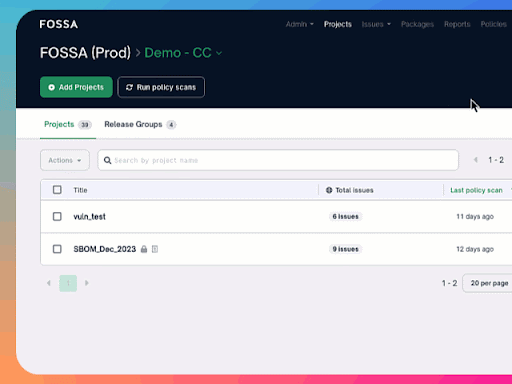Click the Add Projects button
This screenshot has height=384, width=512.
point(76,87)
